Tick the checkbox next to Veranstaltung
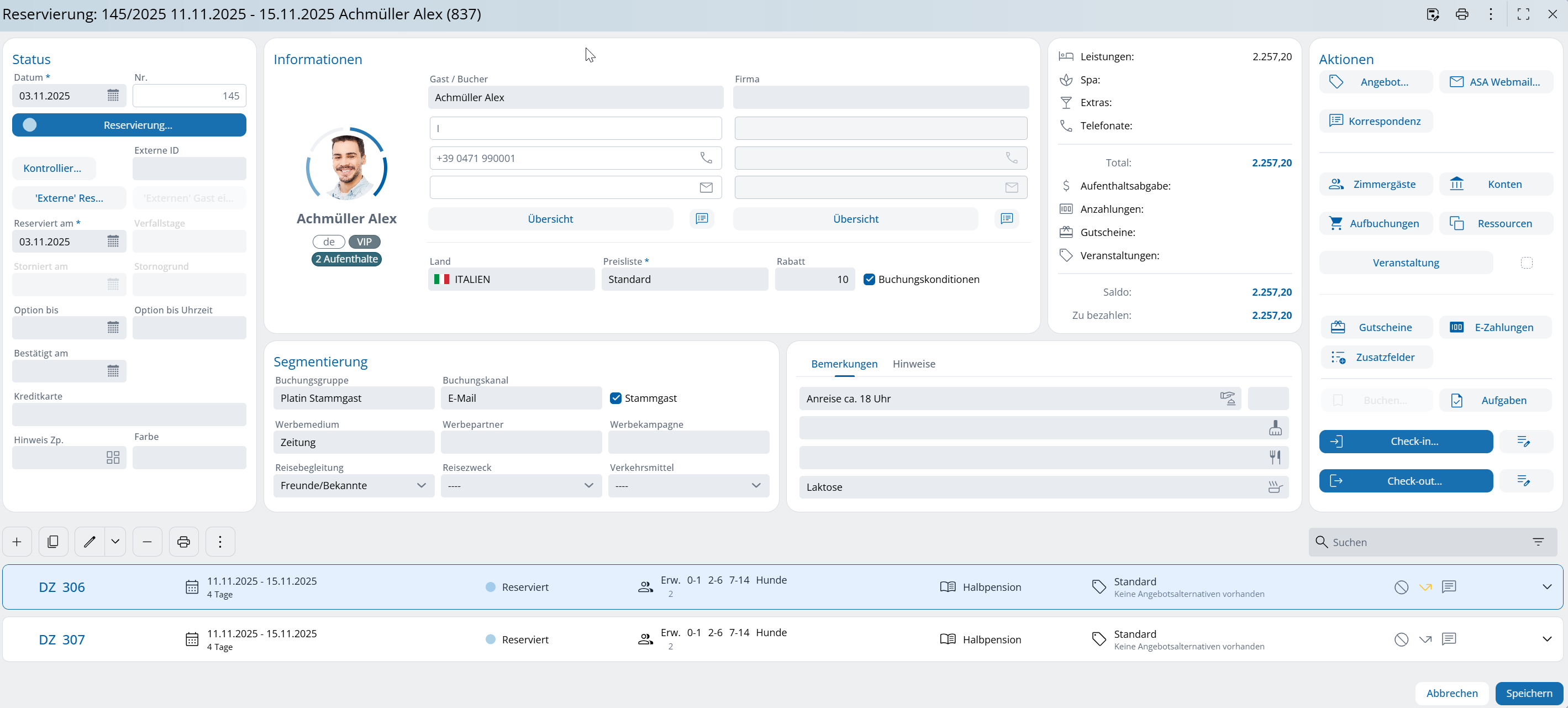Image resolution: width=1568 pixels, height=708 pixels. tap(1527, 263)
